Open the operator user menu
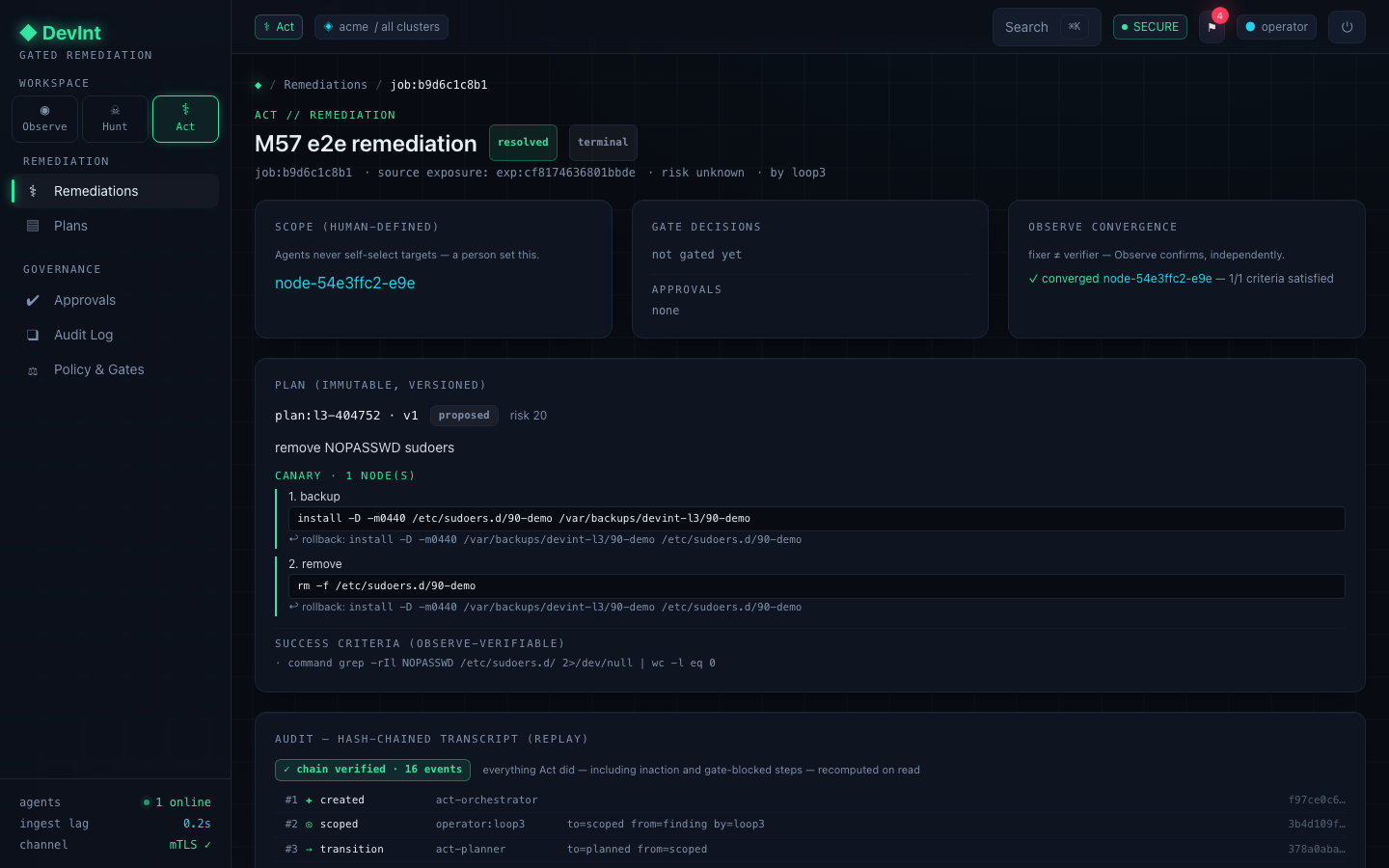The image size is (1389, 868). (1277, 27)
